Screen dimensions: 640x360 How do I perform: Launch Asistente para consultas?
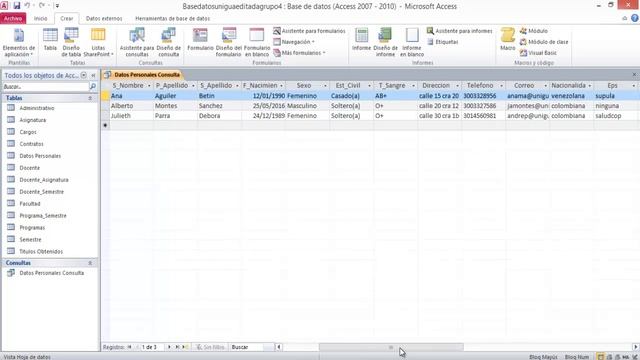[x=137, y=42]
